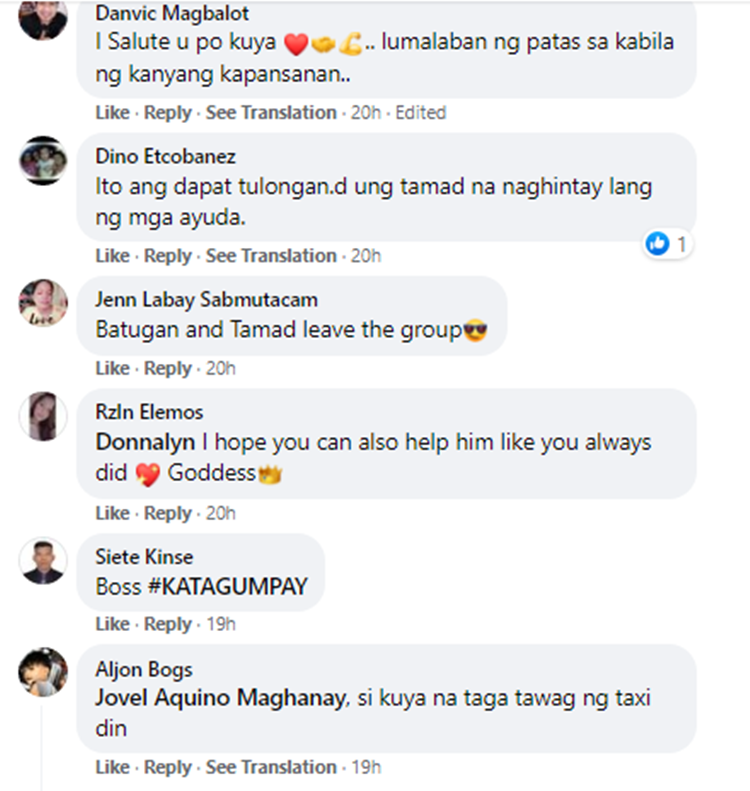
Task: Reply to Dino Etcobanez's comment
Action: click(168, 256)
